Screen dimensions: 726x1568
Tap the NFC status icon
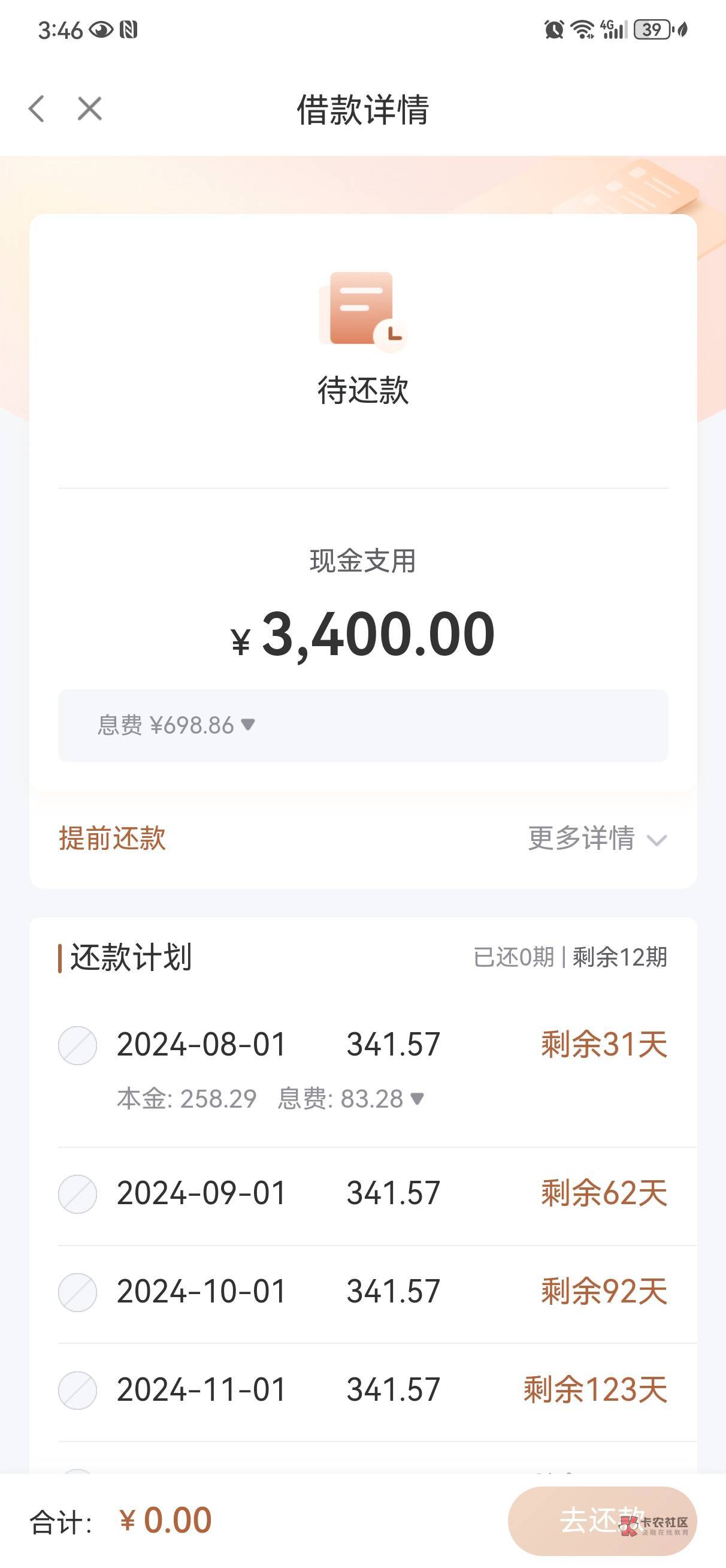tap(128, 29)
